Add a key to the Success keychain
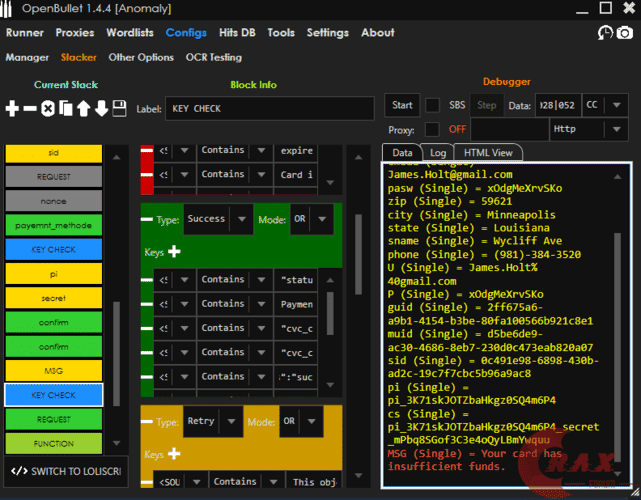This screenshot has width=641, height=500. pyautogui.click(x=174, y=252)
